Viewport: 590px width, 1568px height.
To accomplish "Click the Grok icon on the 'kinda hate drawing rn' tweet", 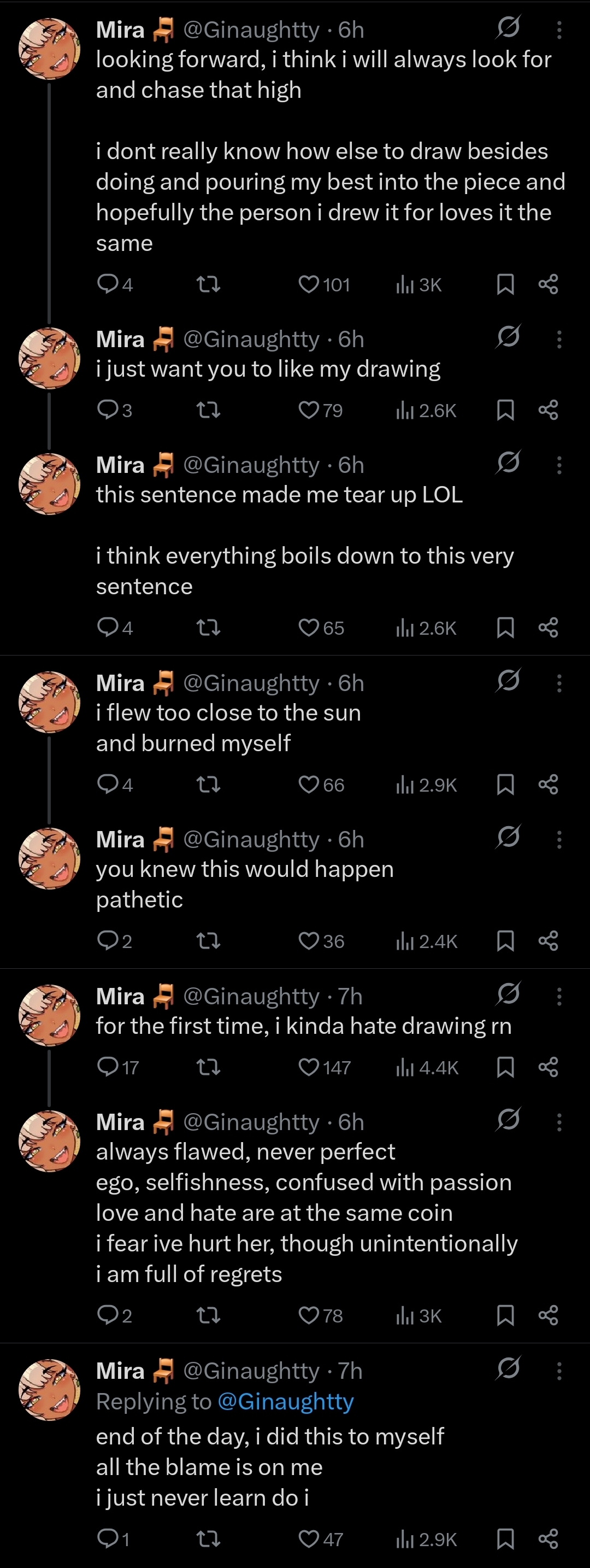I will [x=508, y=993].
